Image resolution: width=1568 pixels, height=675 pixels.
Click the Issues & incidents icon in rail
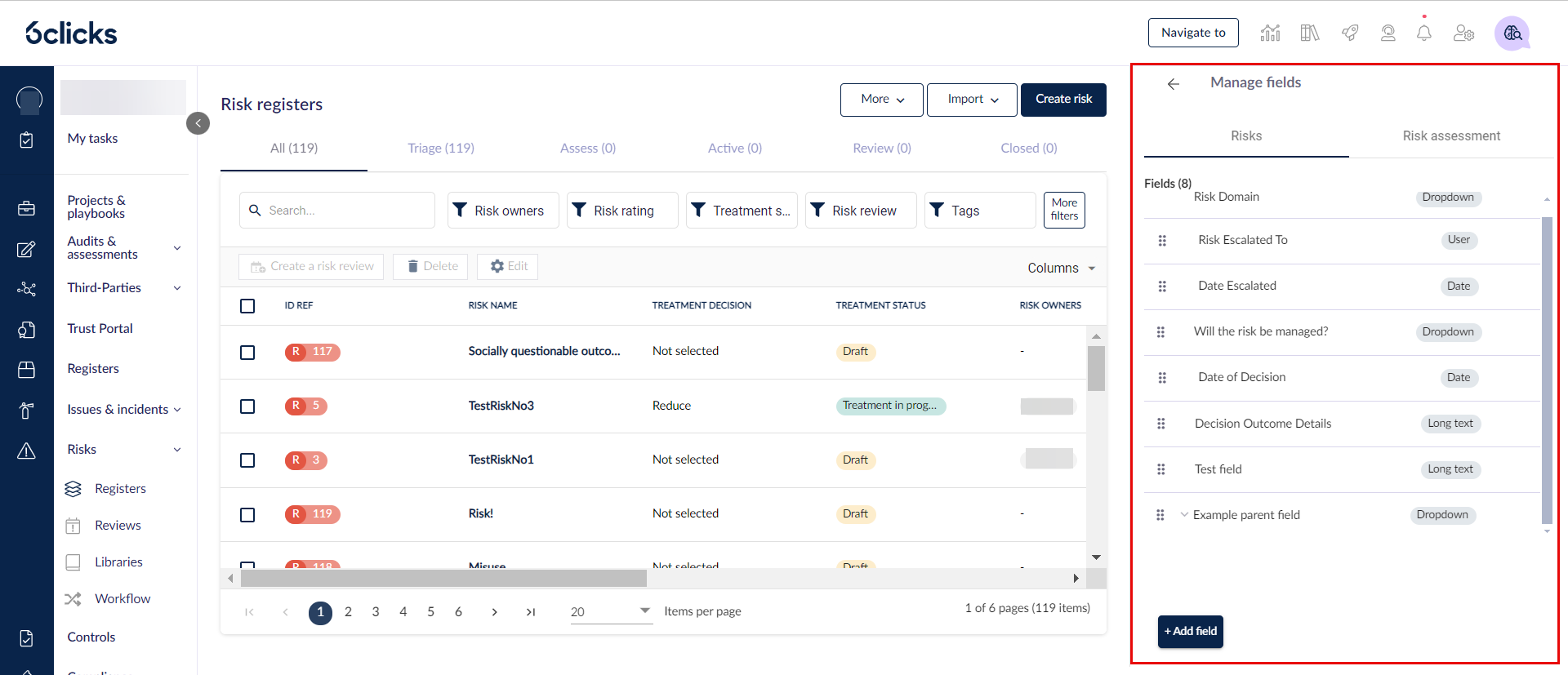coord(27,411)
